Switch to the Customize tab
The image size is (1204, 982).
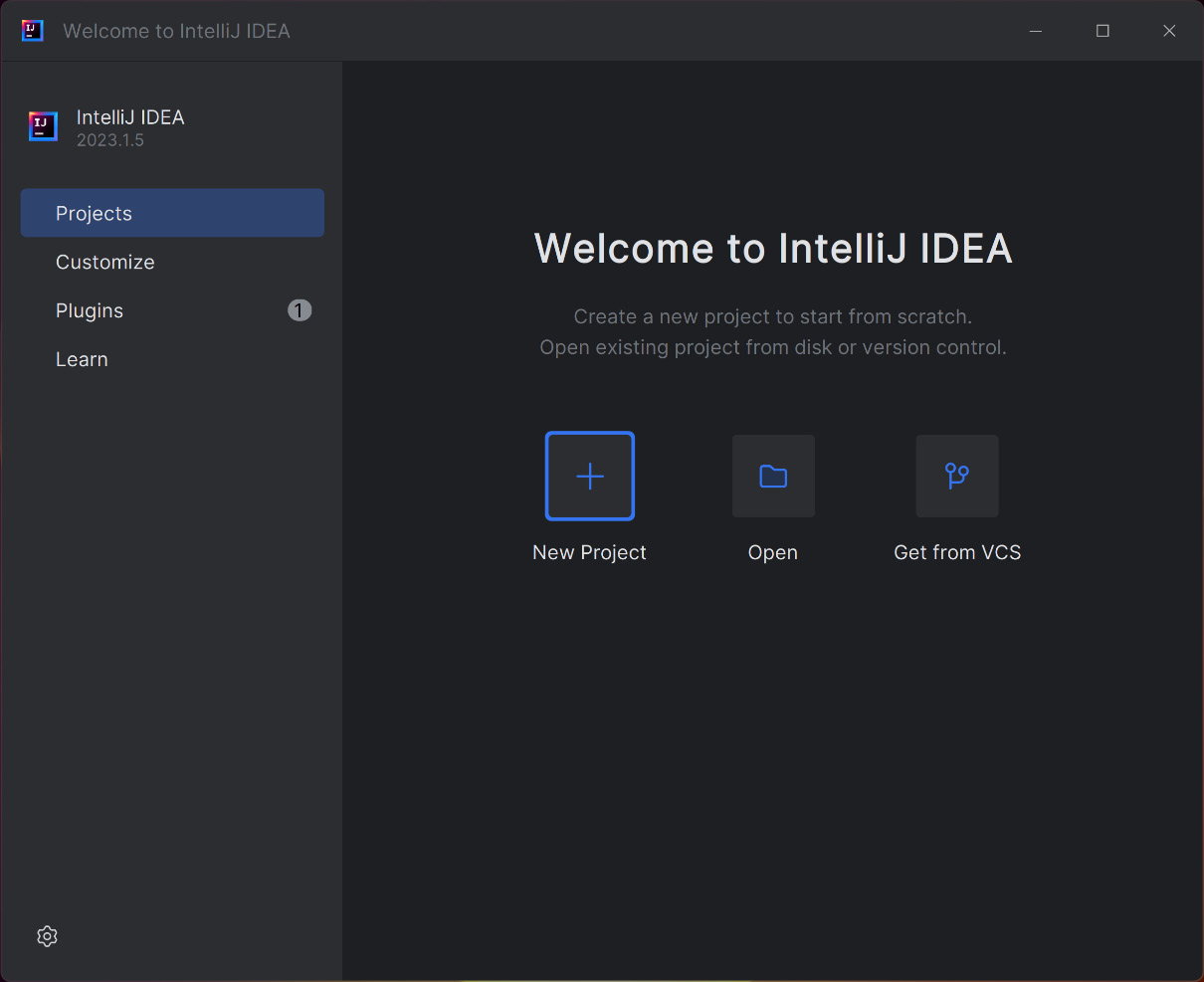point(172,262)
